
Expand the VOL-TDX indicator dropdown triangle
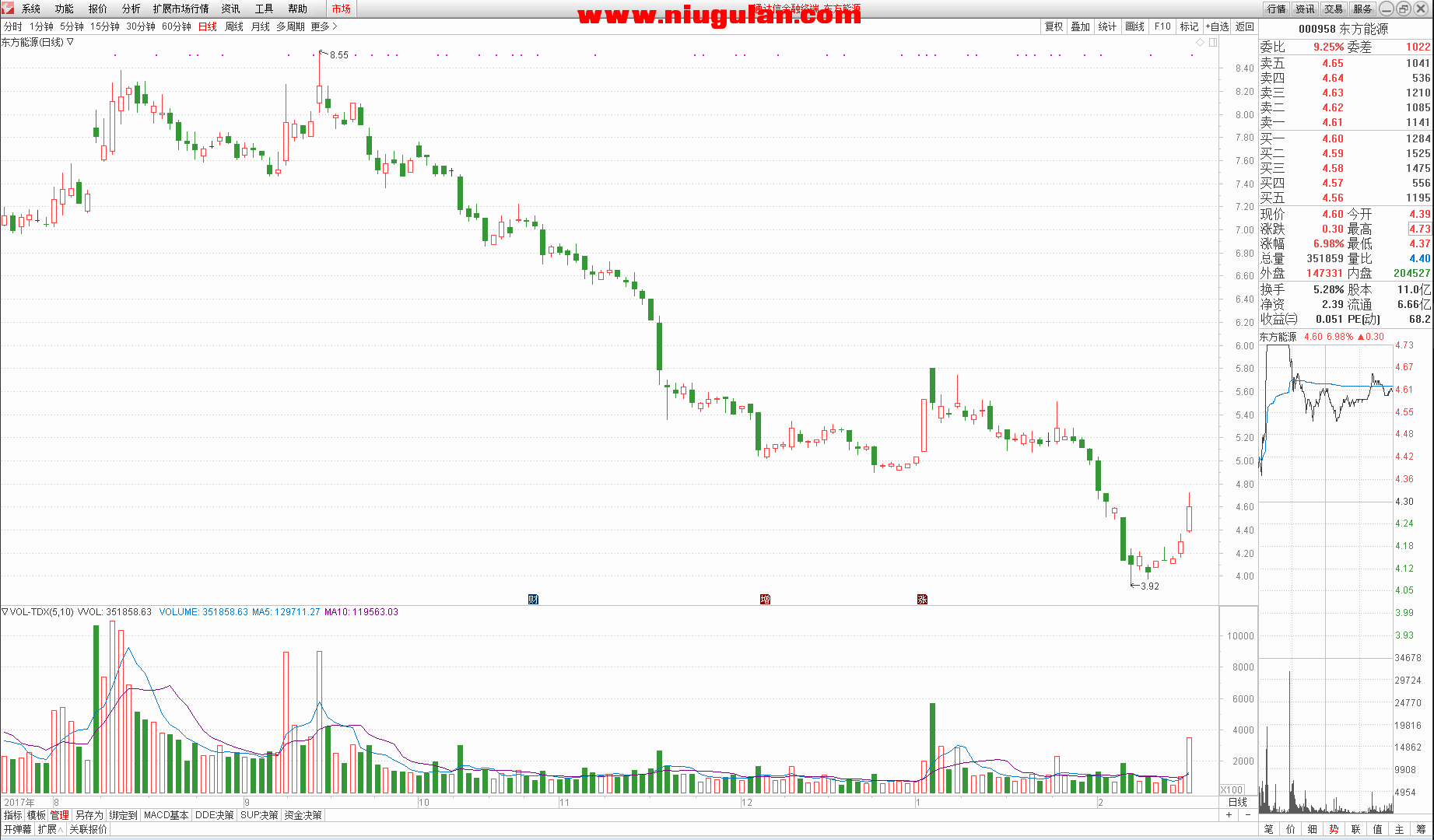(x=5, y=612)
